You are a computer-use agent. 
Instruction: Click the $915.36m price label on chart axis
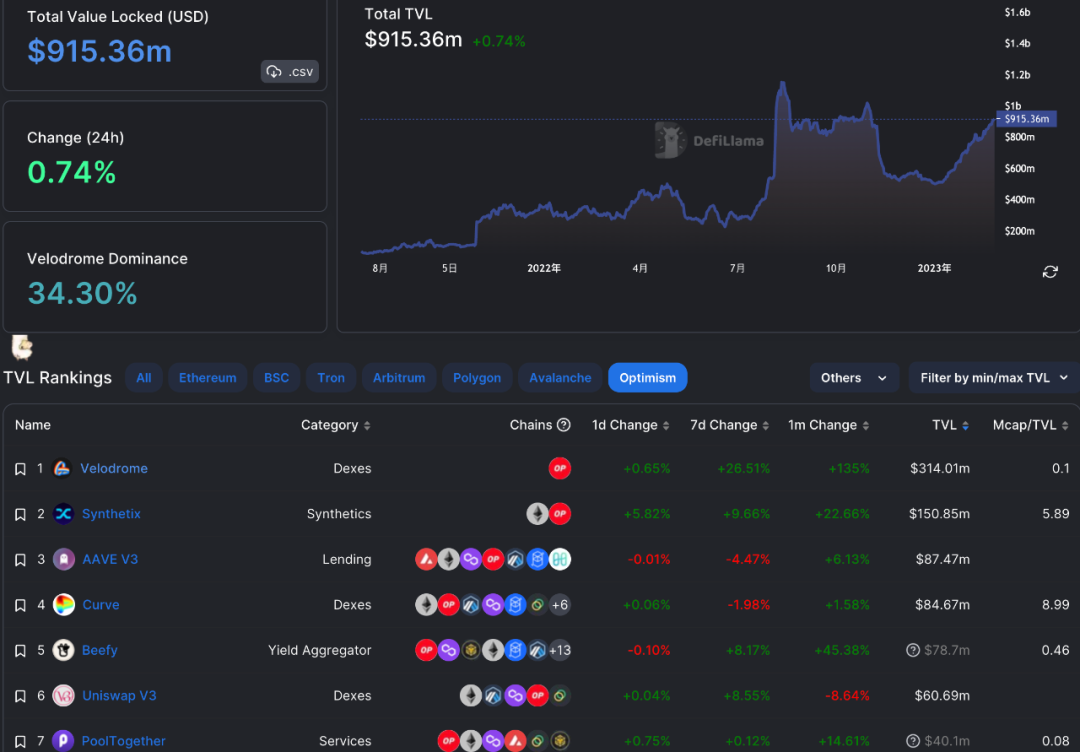(x=1026, y=119)
